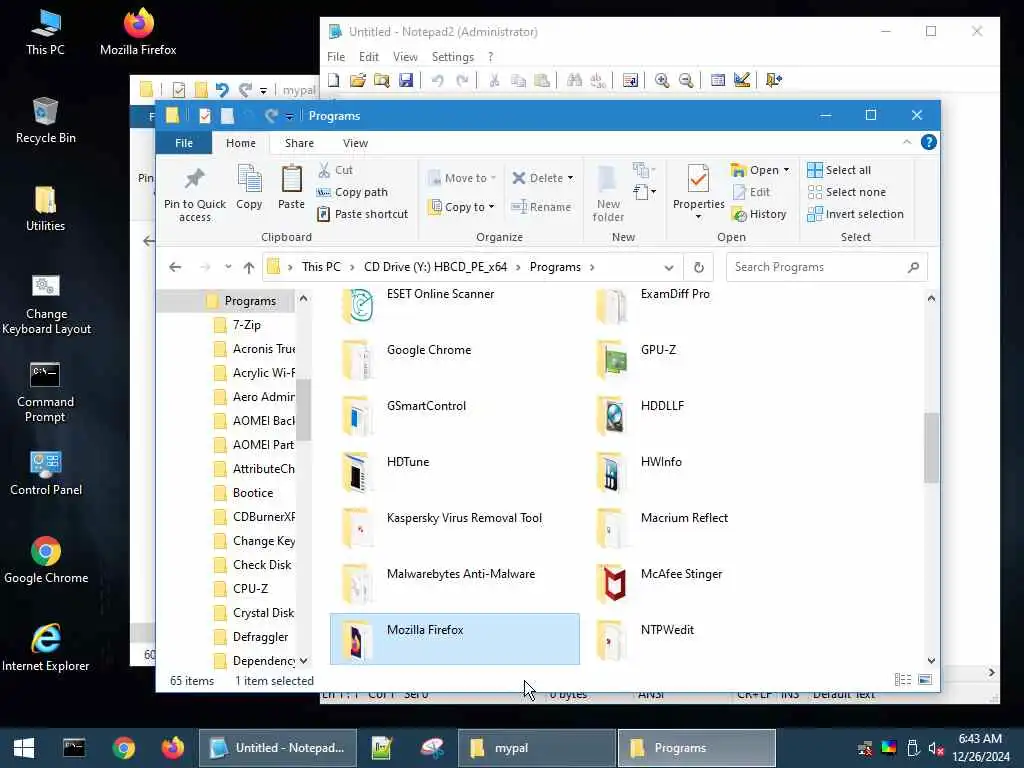Select HWInfo folder in file list
The height and width of the screenshot is (768, 1024).
click(x=708, y=471)
